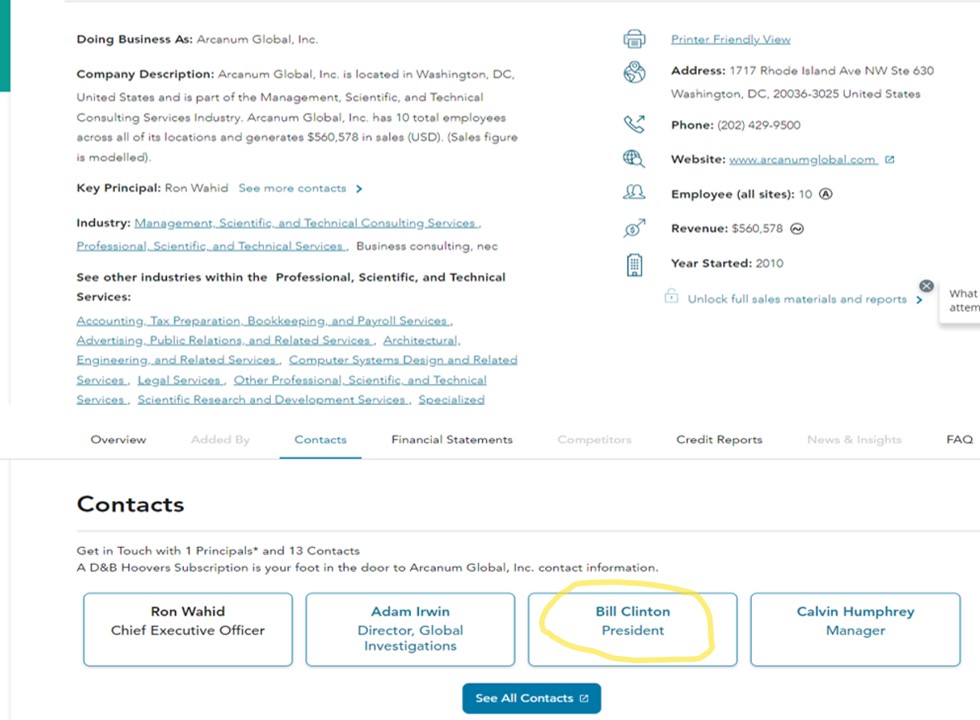Open Advertising, Public Relations, and Related Services link
The width and height of the screenshot is (980, 720).
pos(224,341)
